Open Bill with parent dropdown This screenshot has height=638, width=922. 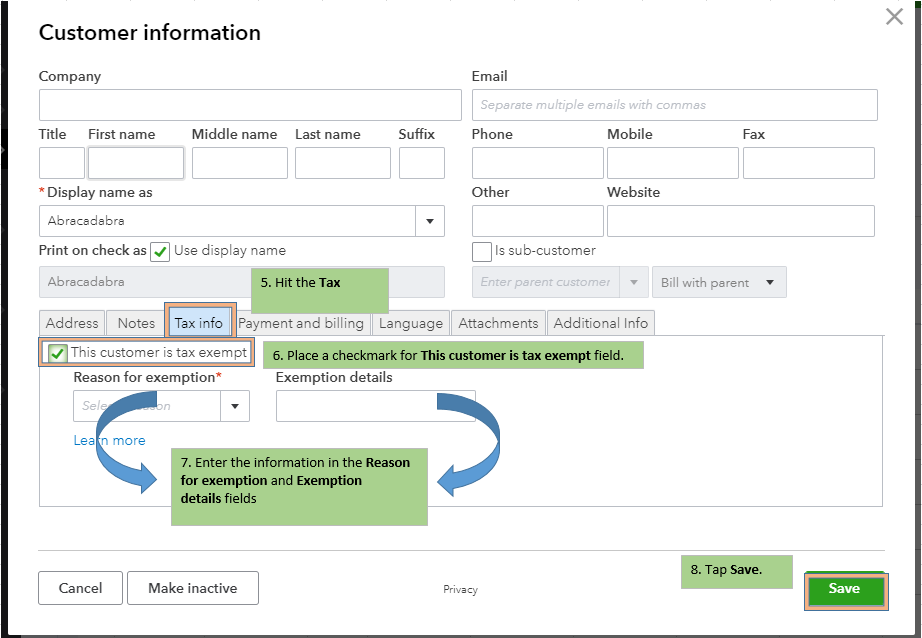(x=719, y=282)
